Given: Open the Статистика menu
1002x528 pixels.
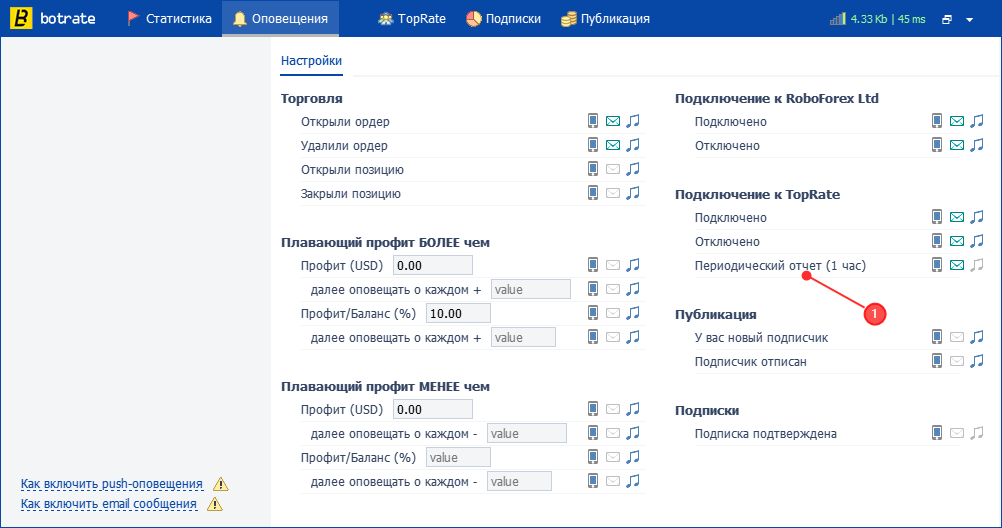Looking at the screenshot, I should (x=169, y=19).
